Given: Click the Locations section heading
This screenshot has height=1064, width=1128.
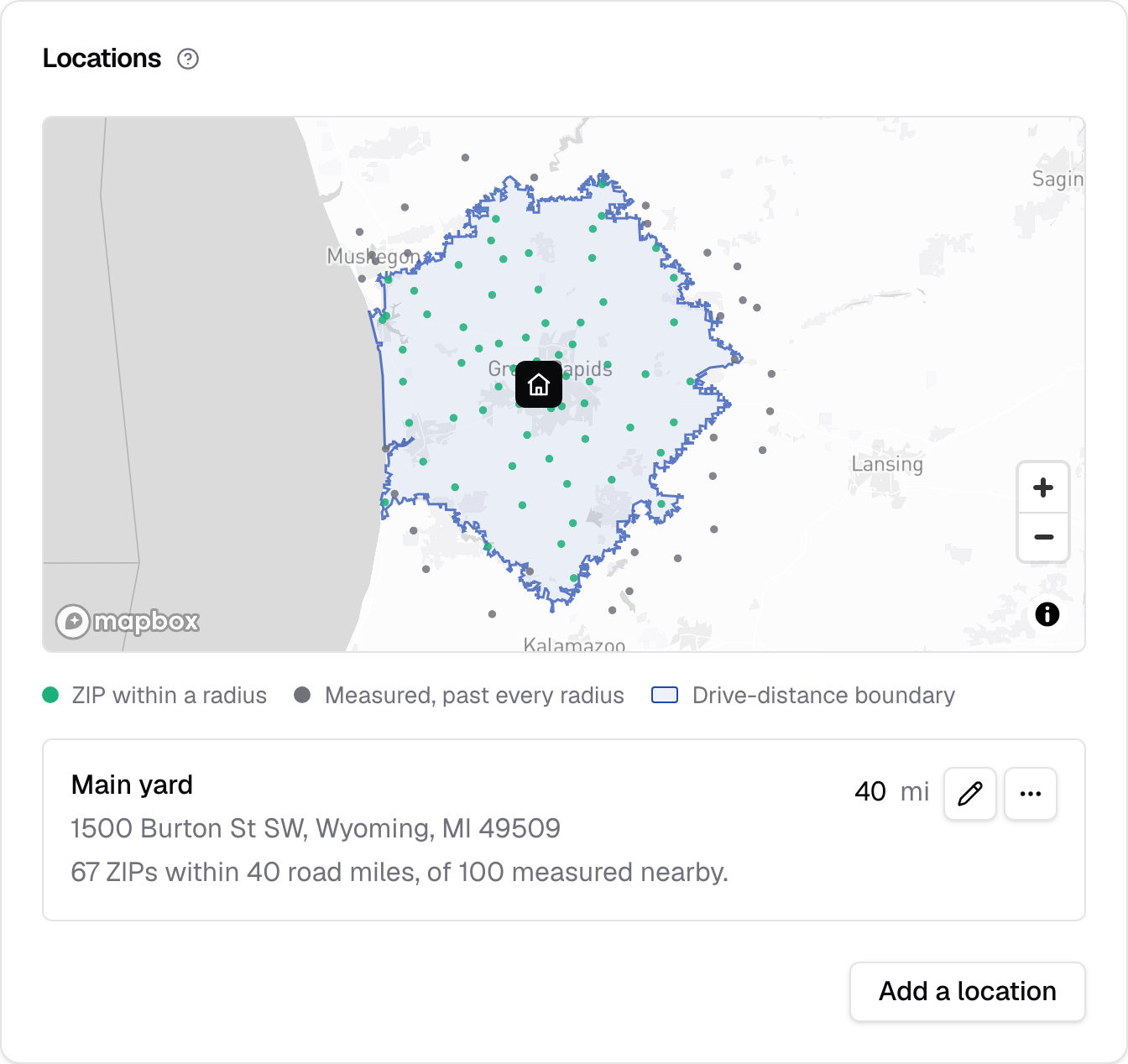Looking at the screenshot, I should pyautogui.click(x=102, y=59).
